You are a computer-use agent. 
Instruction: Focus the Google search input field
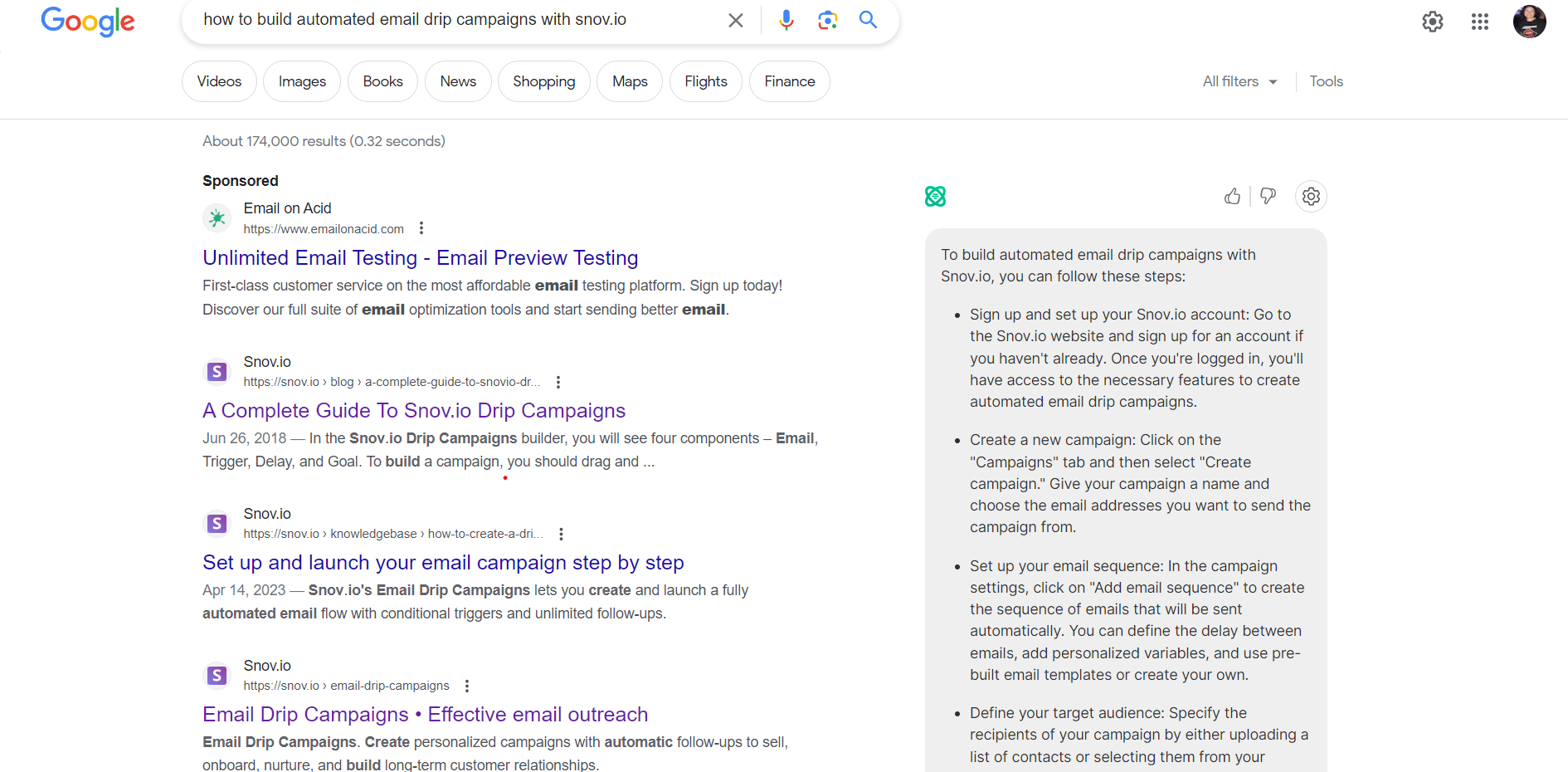[456, 20]
